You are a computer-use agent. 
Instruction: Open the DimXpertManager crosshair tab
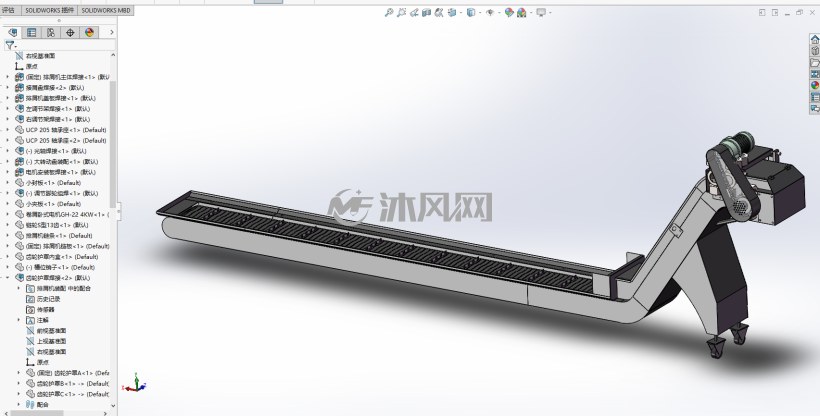point(70,32)
